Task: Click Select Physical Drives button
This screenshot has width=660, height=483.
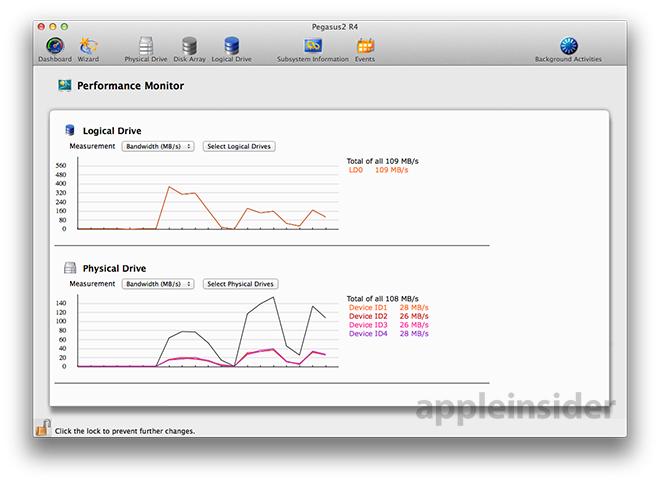Action: tap(240, 284)
